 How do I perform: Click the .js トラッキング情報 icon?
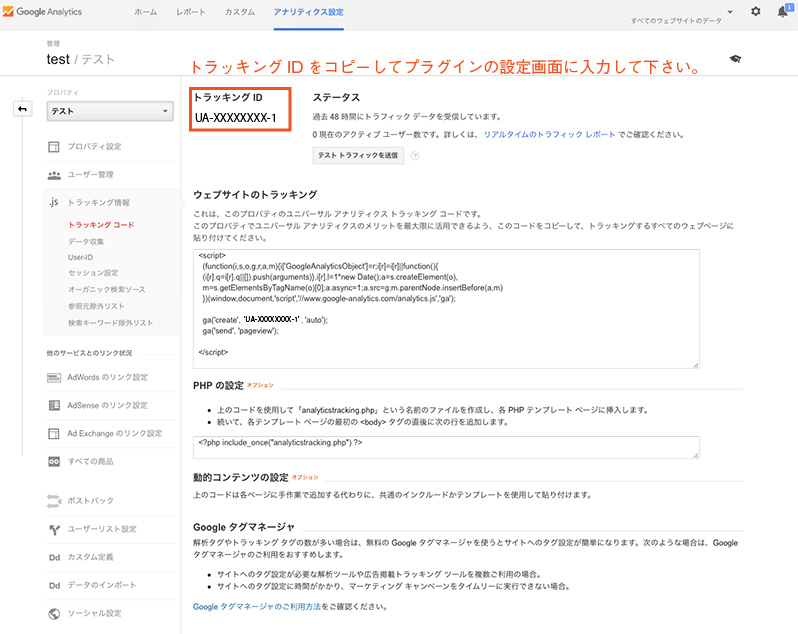[54, 203]
